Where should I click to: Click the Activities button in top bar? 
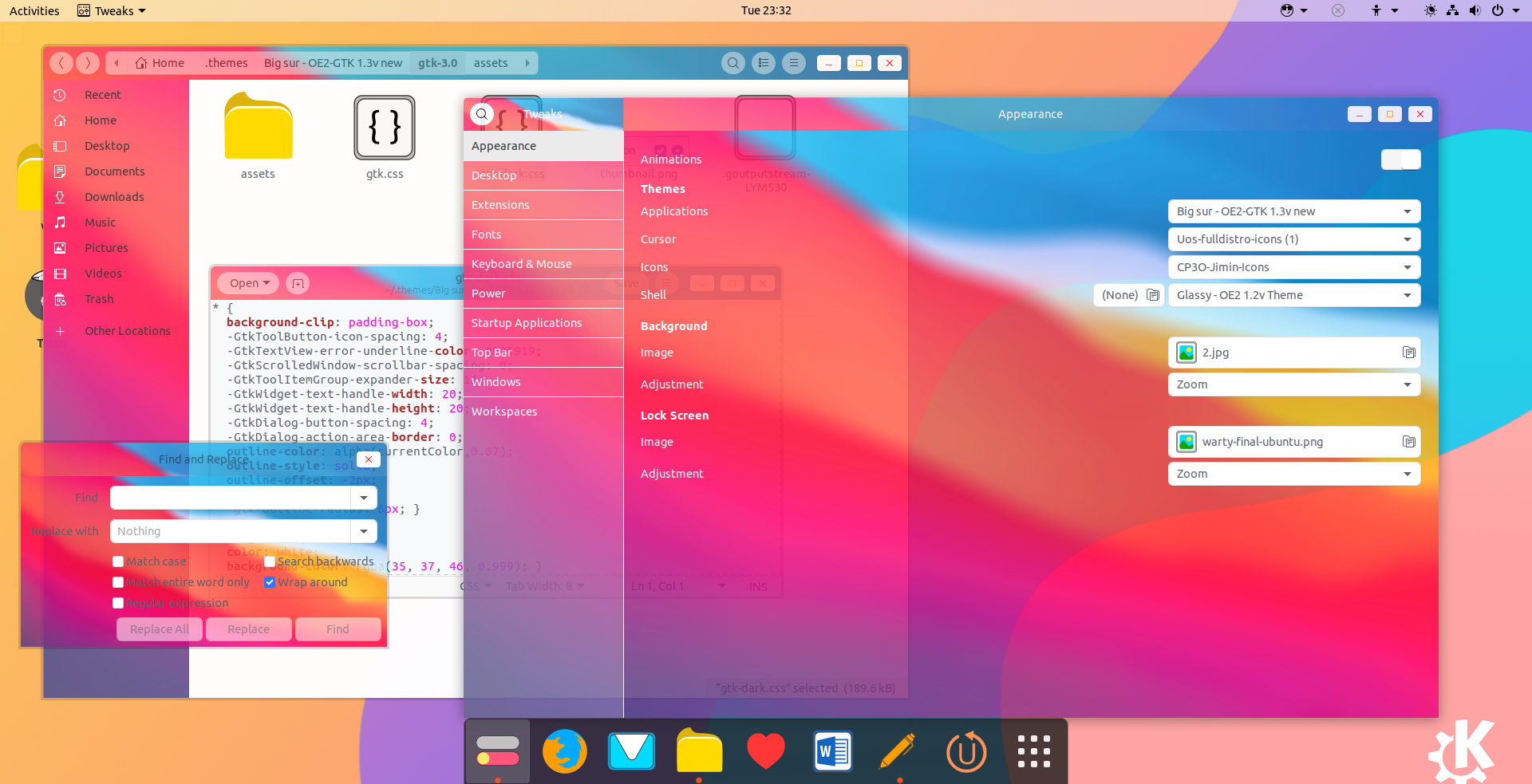coord(34,10)
